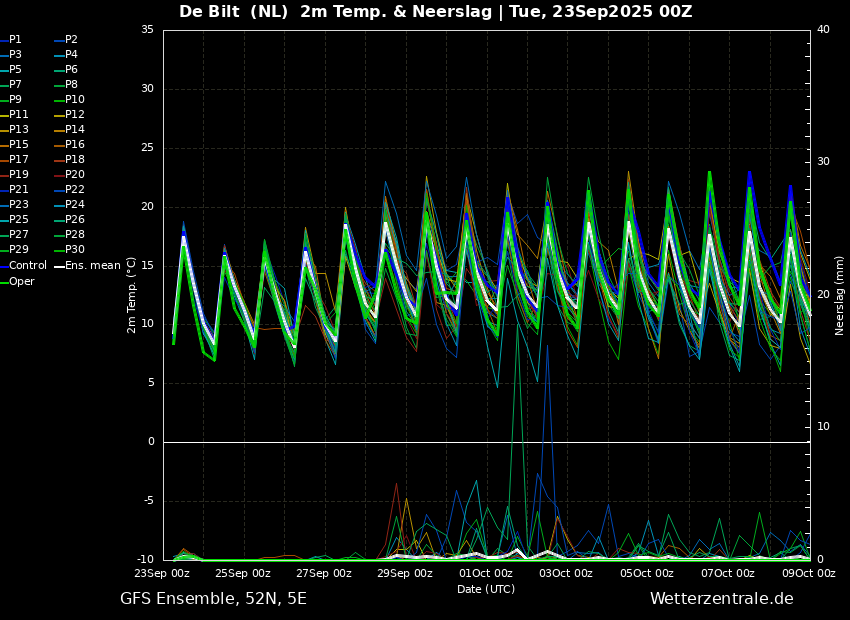Click the 2m Temp. (°C) axis label
The image size is (850, 620).
point(132,295)
